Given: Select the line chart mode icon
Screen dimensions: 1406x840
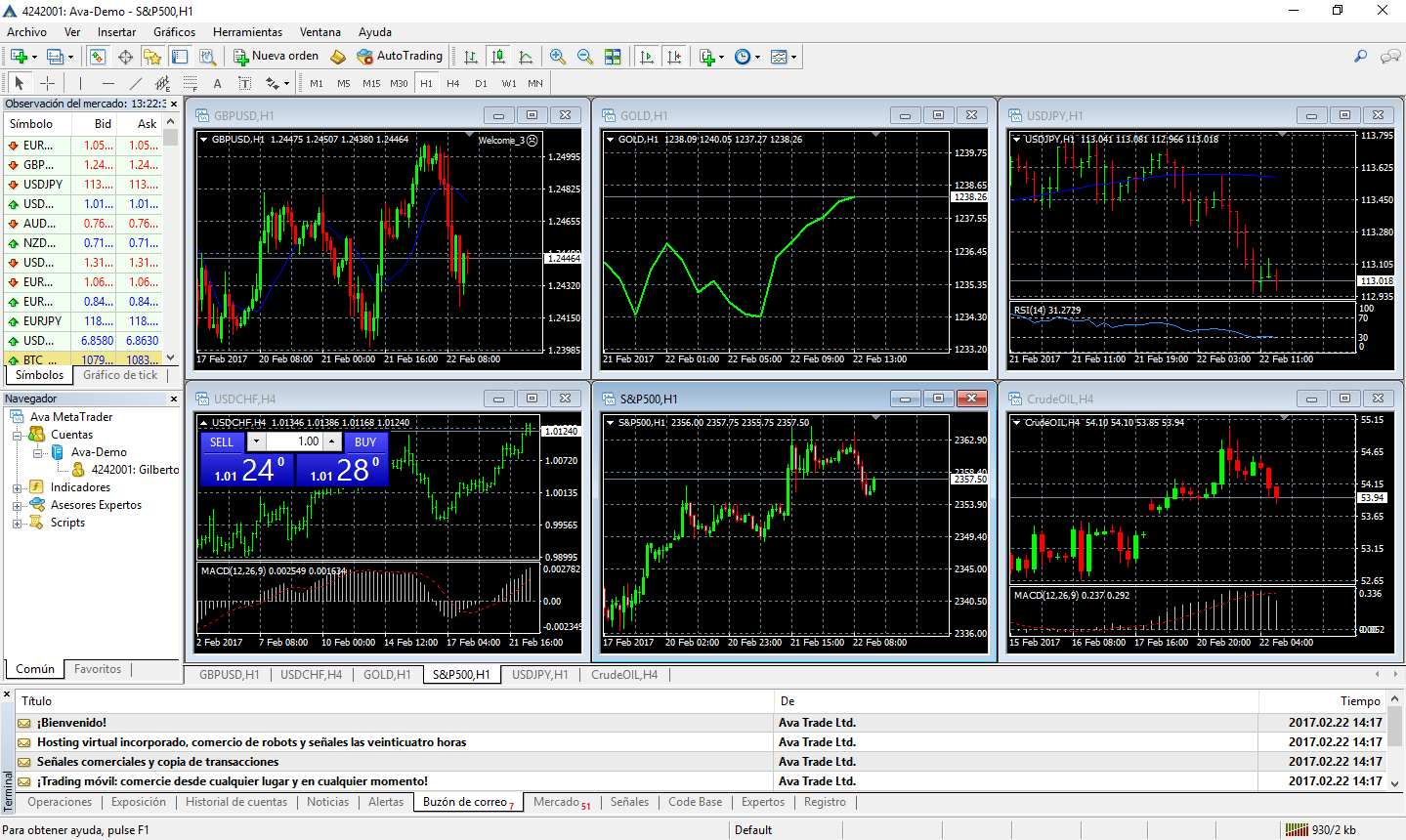Looking at the screenshot, I should [528, 56].
